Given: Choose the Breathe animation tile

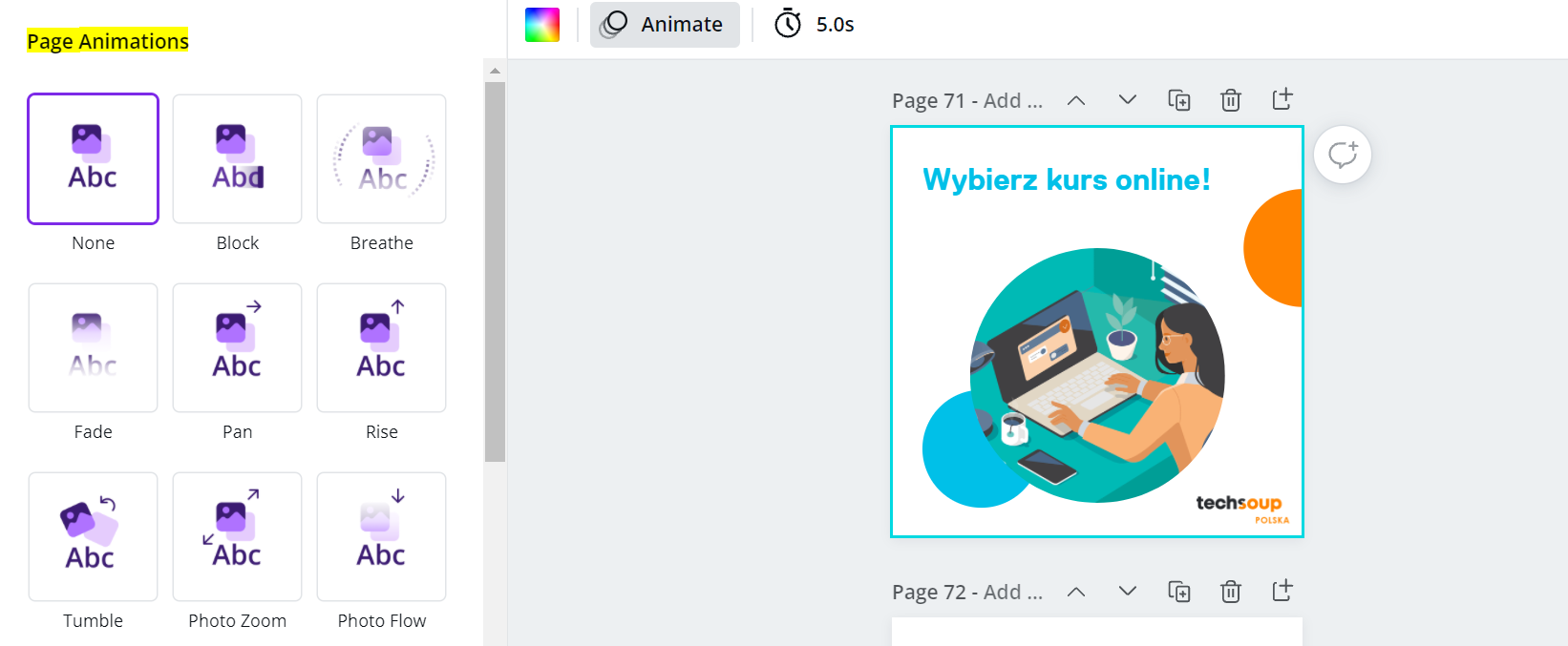Looking at the screenshot, I should pos(381,158).
